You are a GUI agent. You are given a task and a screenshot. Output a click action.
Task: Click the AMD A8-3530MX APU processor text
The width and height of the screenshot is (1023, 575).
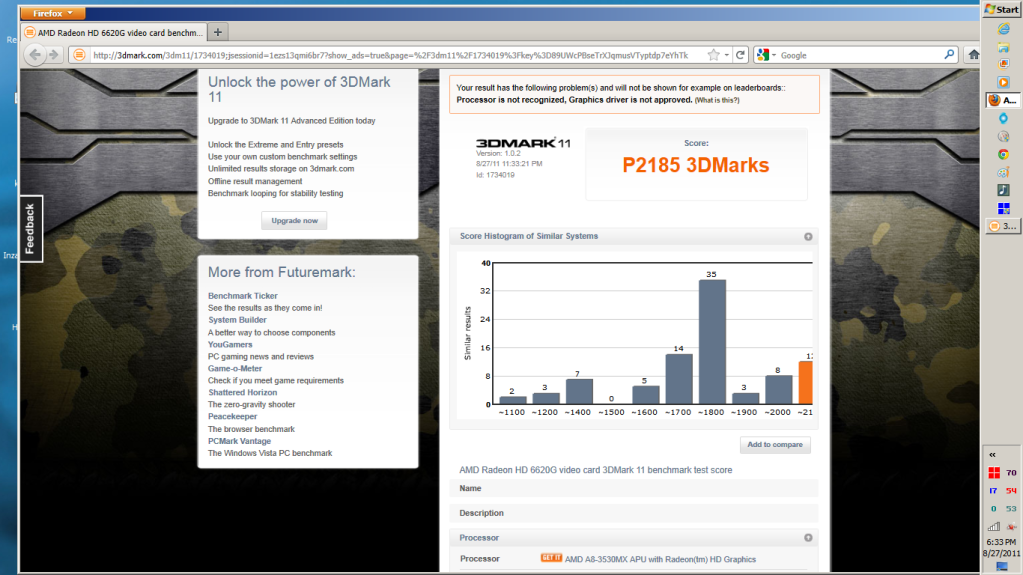660,559
